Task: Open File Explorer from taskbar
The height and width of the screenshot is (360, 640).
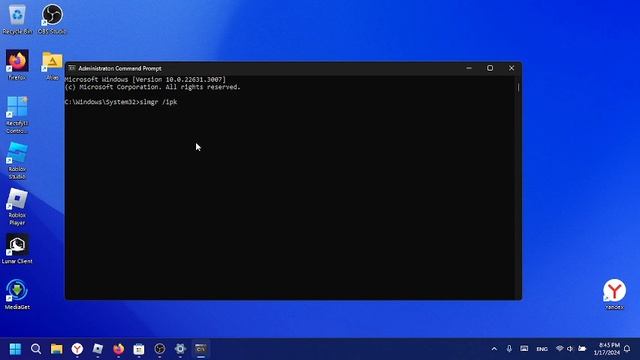Action: (56, 349)
